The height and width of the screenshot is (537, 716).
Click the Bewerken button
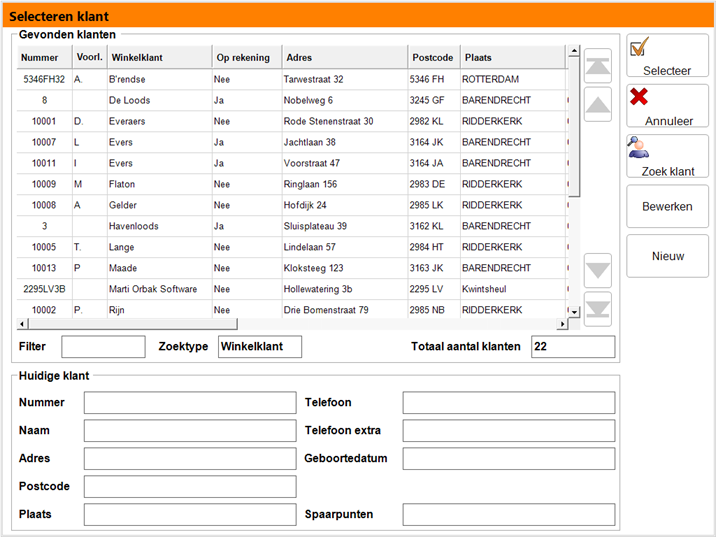(x=667, y=206)
